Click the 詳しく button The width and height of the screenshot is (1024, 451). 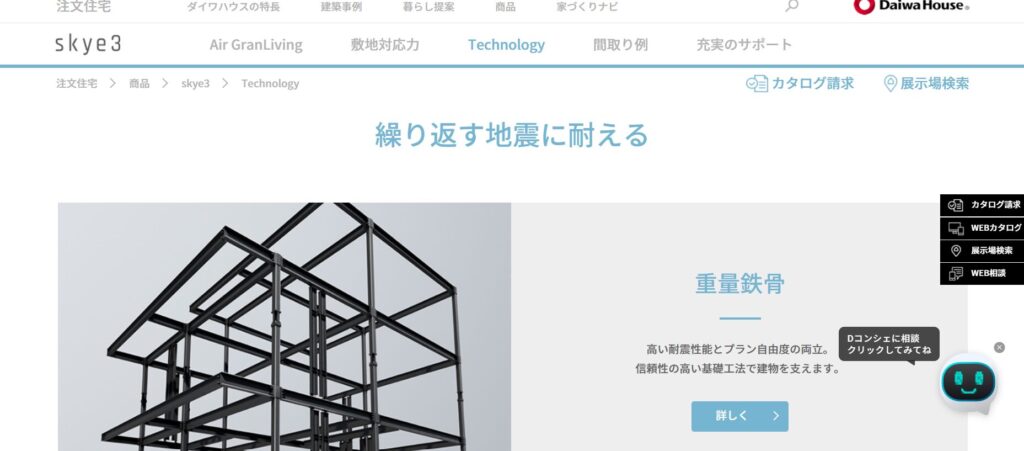pos(740,416)
